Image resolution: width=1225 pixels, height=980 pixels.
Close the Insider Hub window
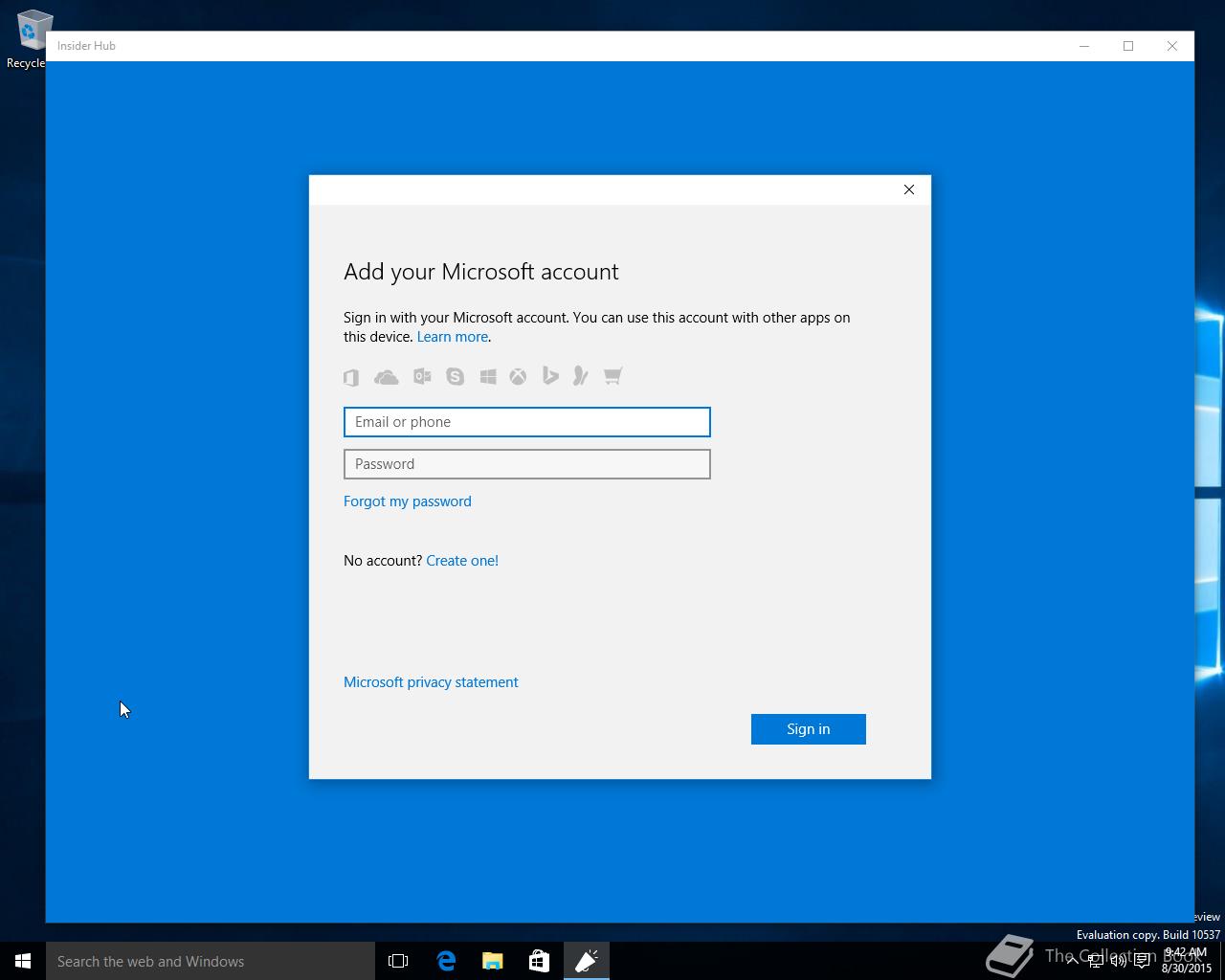1172,46
